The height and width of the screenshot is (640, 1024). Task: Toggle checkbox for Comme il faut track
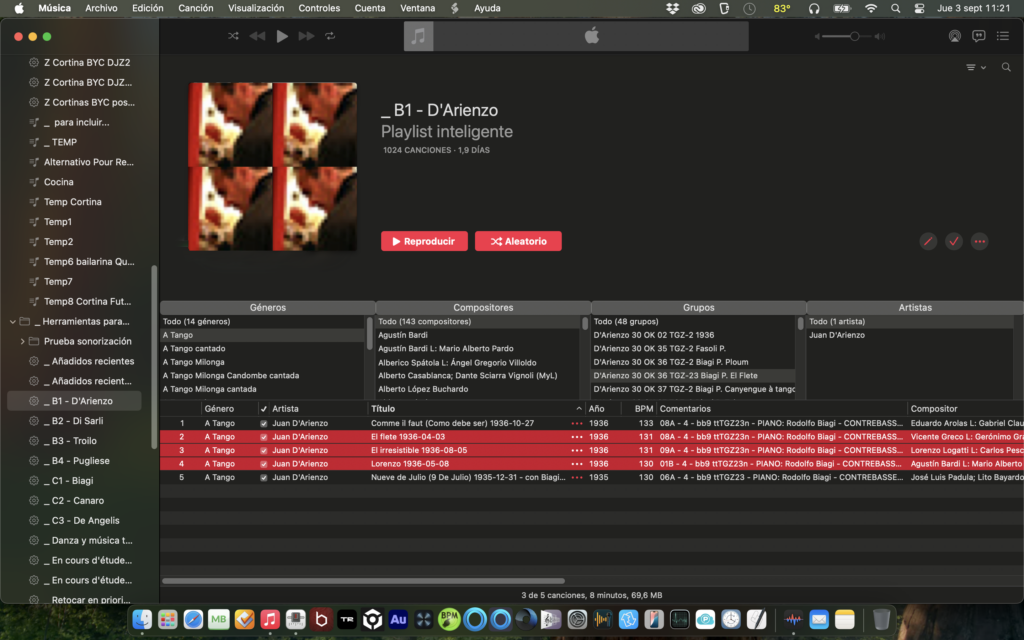264,423
